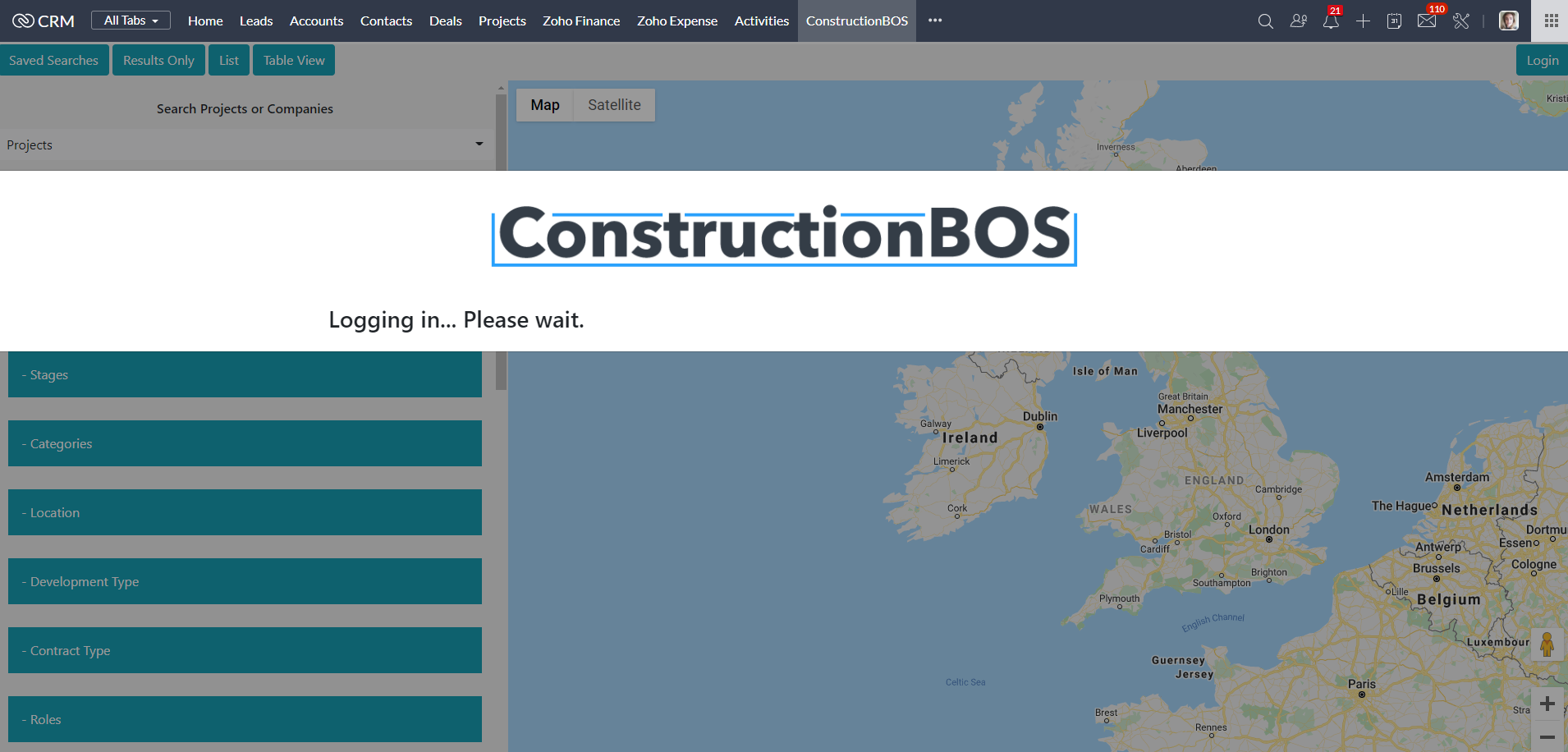Open the contacts feed people icon
The height and width of the screenshot is (752, 1568).
click(x=1298, y=21)
